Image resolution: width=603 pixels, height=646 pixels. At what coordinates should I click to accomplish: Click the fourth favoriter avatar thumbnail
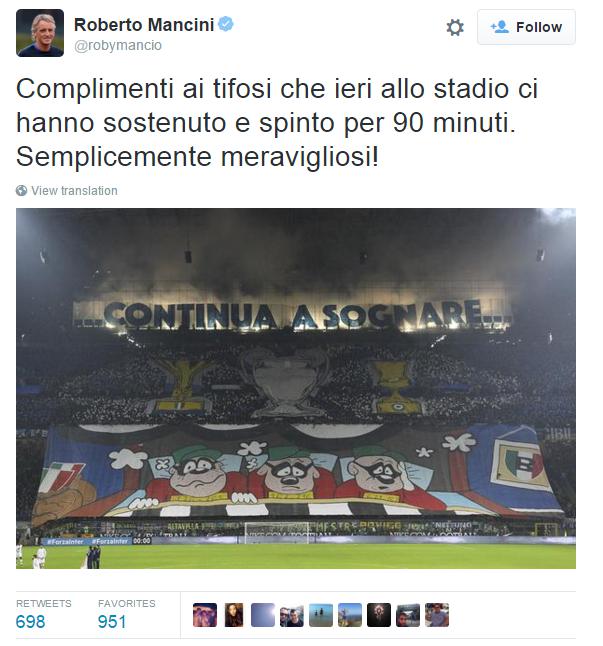click(x=292, y=615)
